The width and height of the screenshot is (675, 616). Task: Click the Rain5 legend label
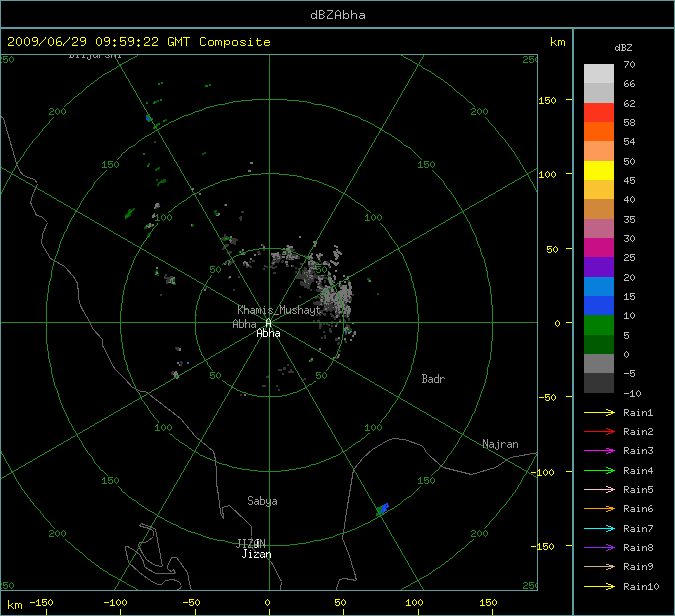click(638, 490)
